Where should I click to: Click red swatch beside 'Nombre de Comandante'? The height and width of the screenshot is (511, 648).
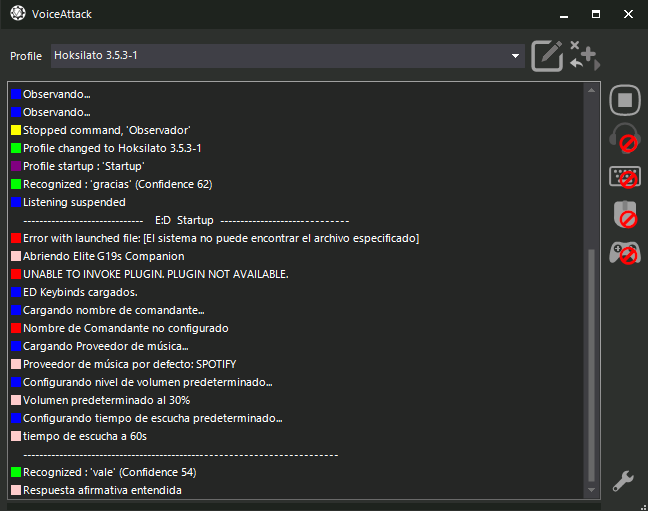click(16, 328)
